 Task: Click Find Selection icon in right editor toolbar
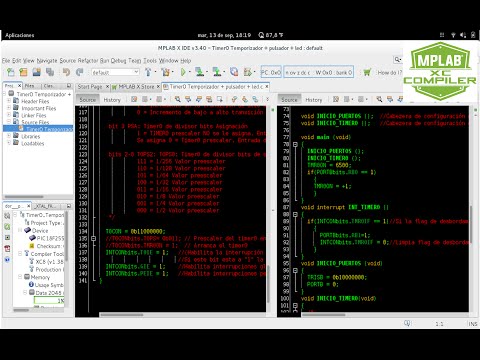tap(379, 99)
